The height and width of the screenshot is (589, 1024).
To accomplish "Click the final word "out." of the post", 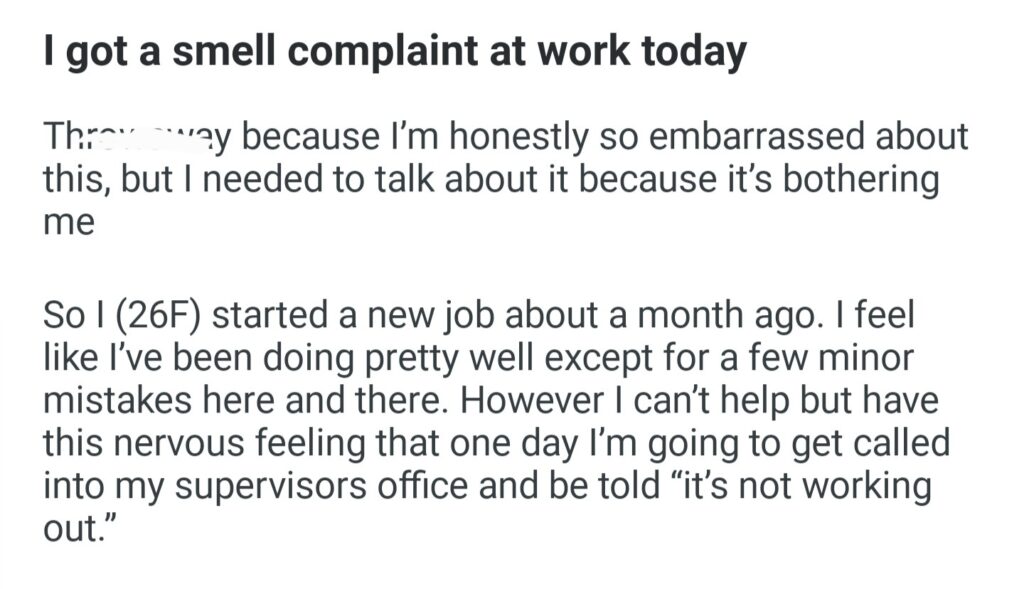I will pyautogui.click(x=75, y=528).
